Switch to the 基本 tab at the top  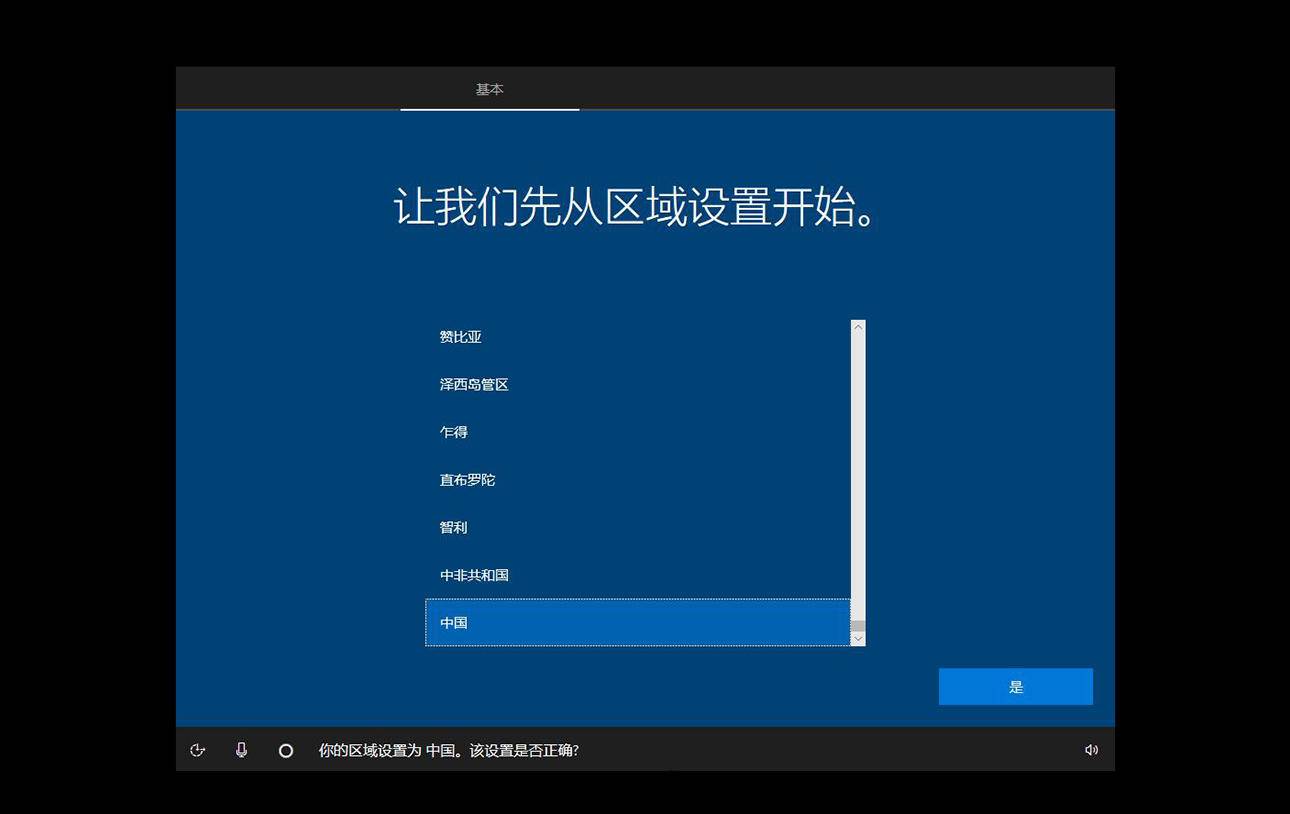pos(489,89)
